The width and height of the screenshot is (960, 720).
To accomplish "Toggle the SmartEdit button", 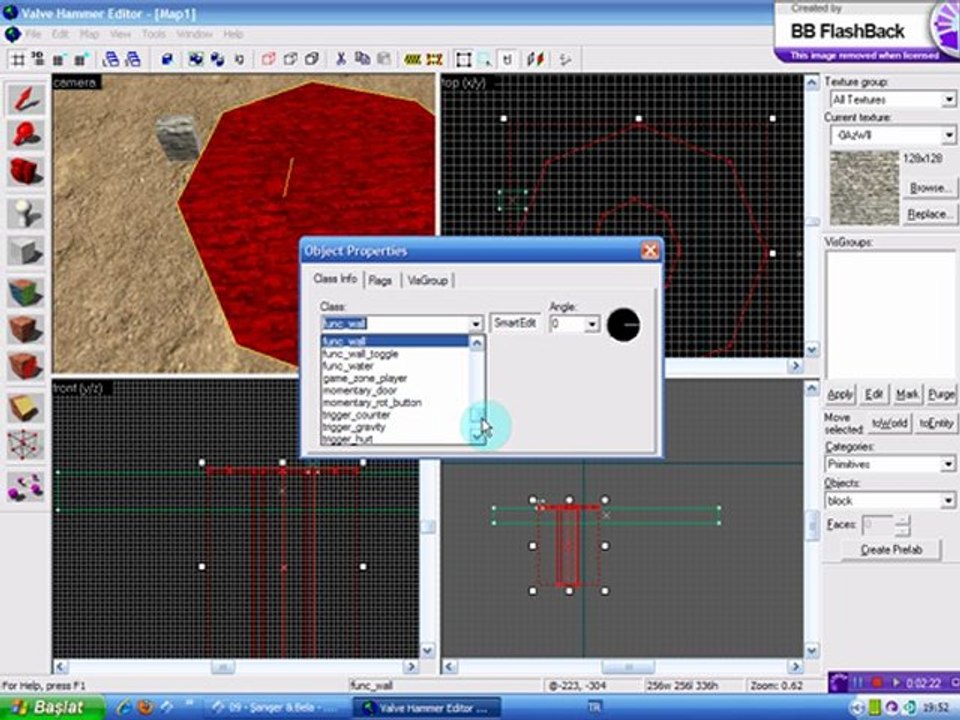I will click(515, 323).
